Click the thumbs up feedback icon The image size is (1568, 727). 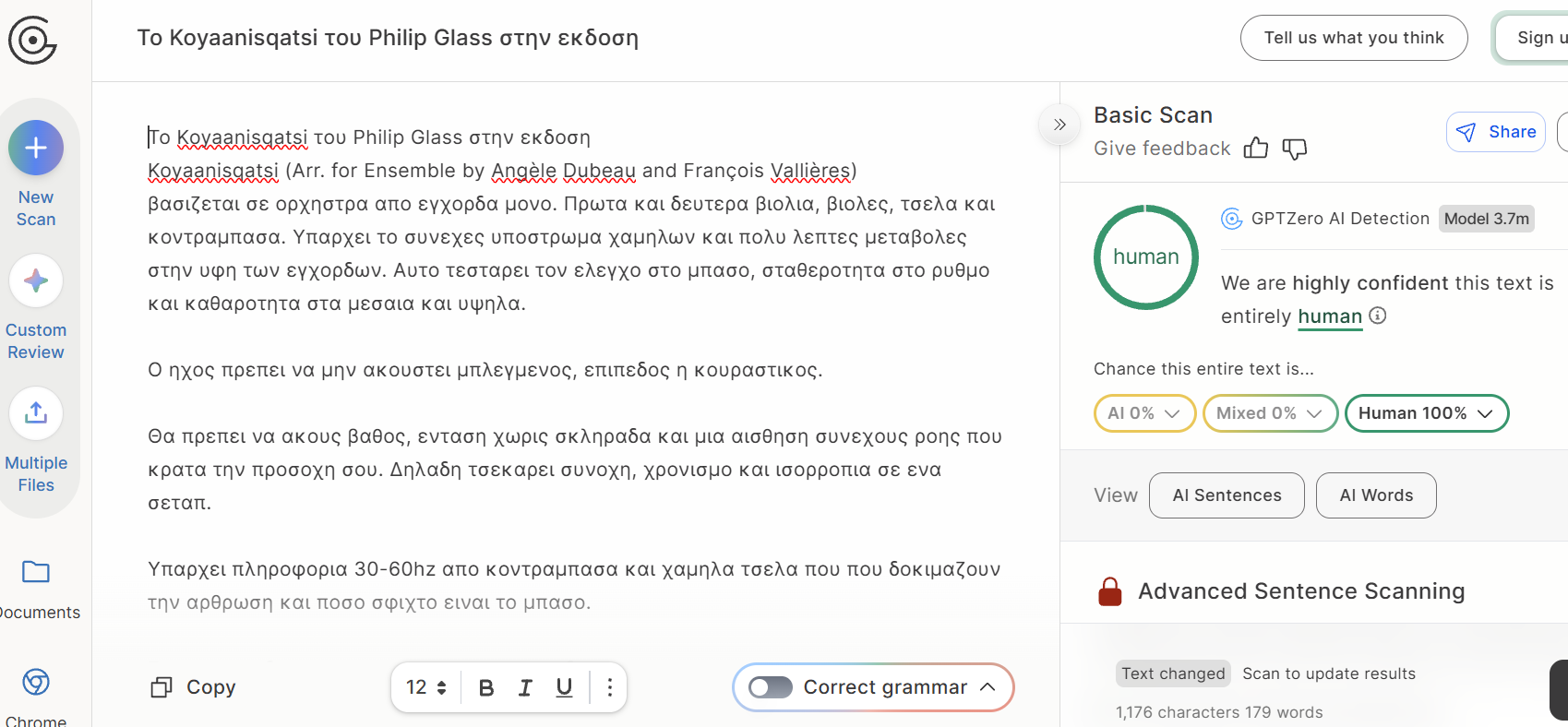pos(1256,149)
